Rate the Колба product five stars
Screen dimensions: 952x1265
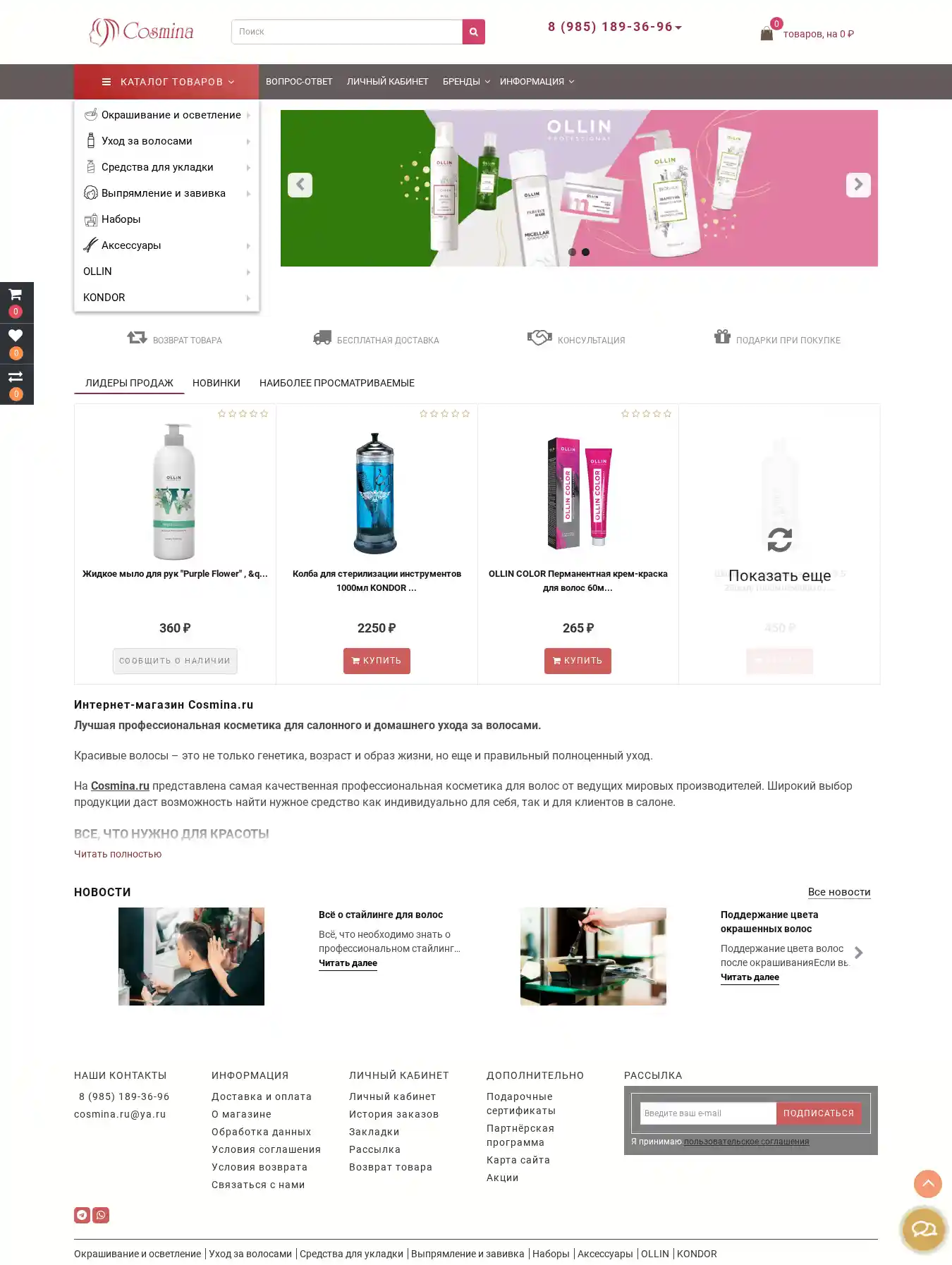tap(465, 413)
